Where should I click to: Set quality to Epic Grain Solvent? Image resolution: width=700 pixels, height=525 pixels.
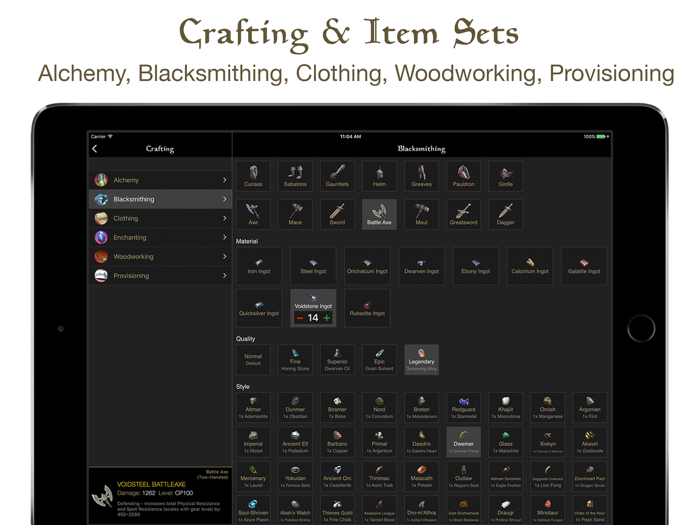(379, 359)
